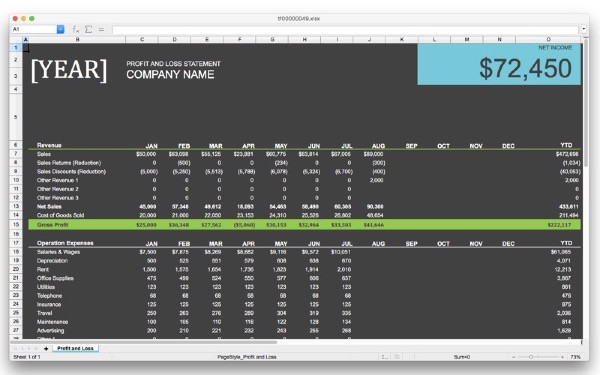Click the [YEAR] title cell
Image resolution: width=600 pixels, height=375 pixels.
click(69, 70)
